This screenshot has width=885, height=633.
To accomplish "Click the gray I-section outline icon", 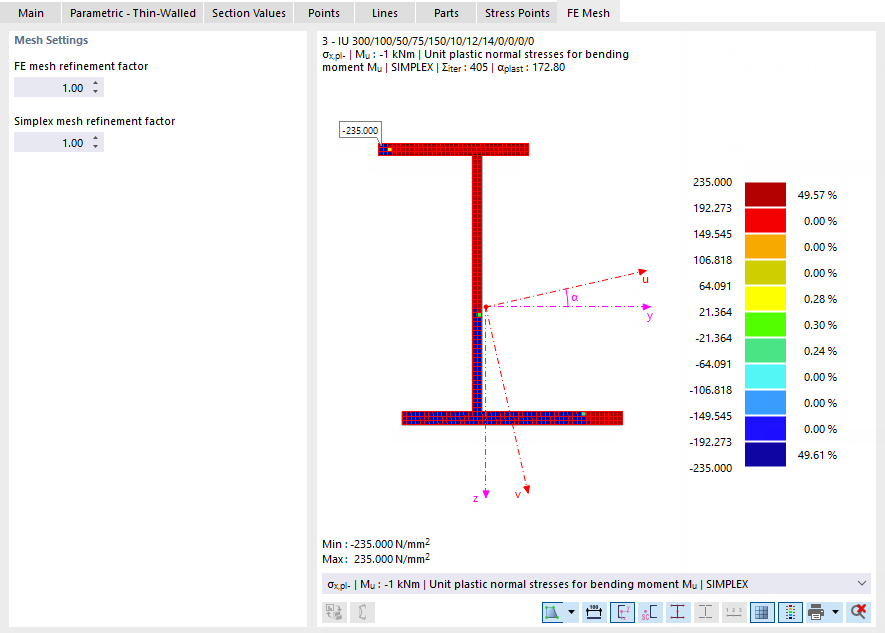I will pyautogui.click(x=706, y=612).
